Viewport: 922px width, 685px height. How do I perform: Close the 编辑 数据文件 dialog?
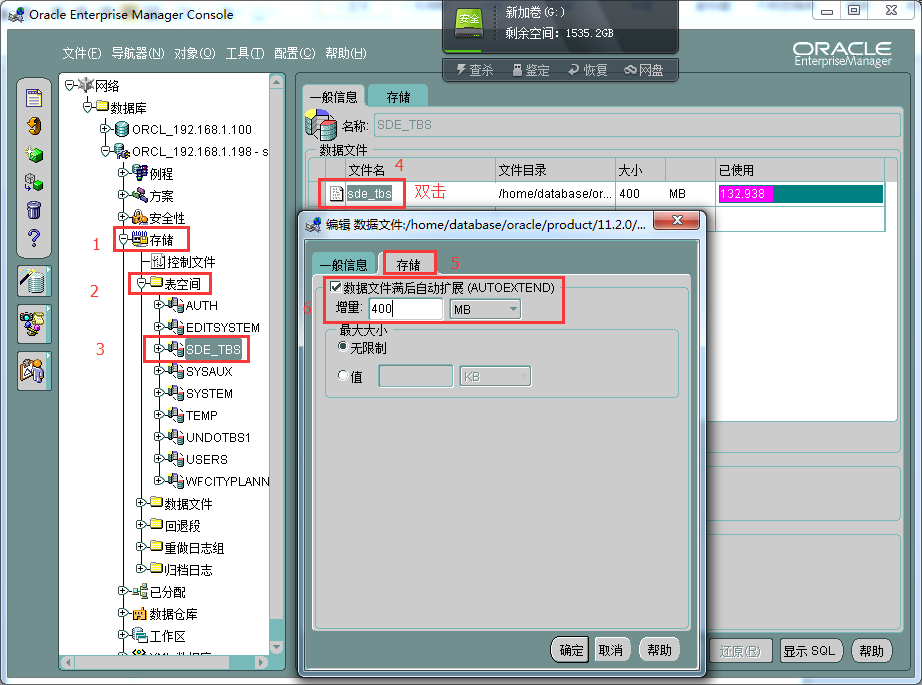pos(677,220)
